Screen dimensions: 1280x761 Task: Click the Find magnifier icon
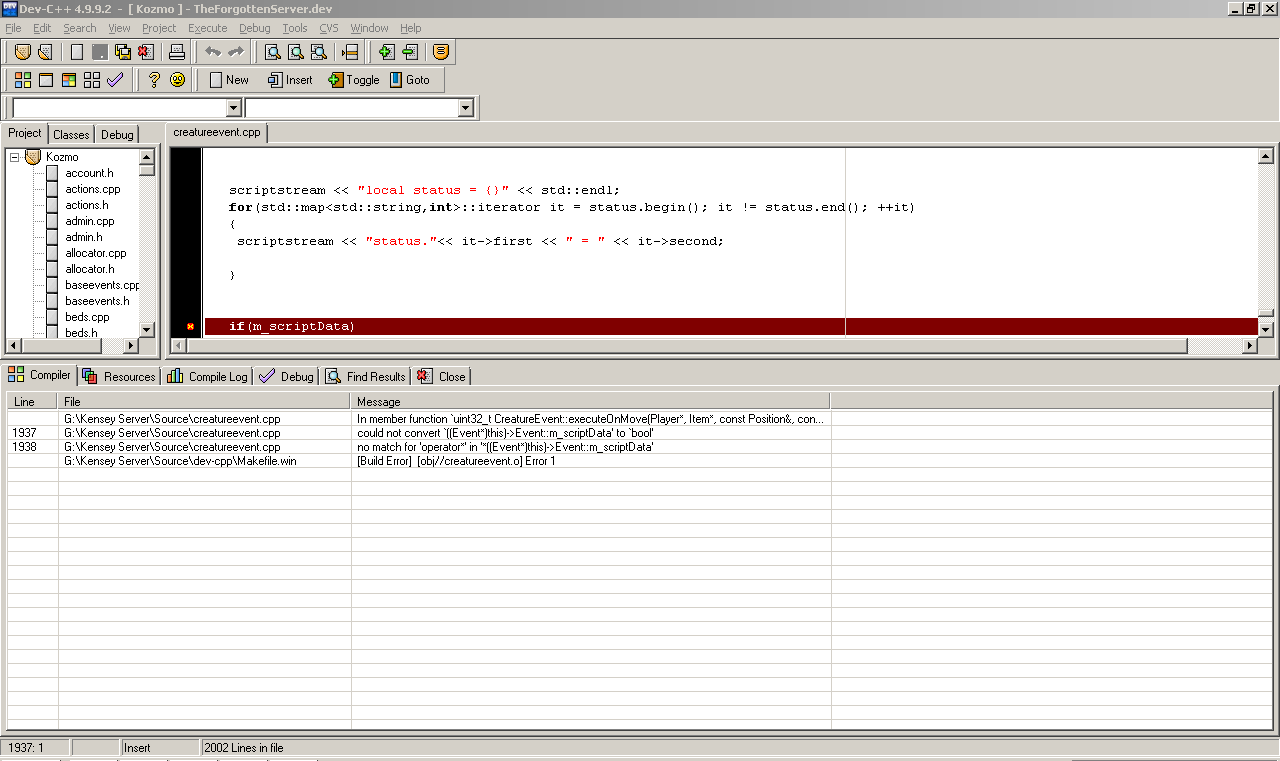273,52
